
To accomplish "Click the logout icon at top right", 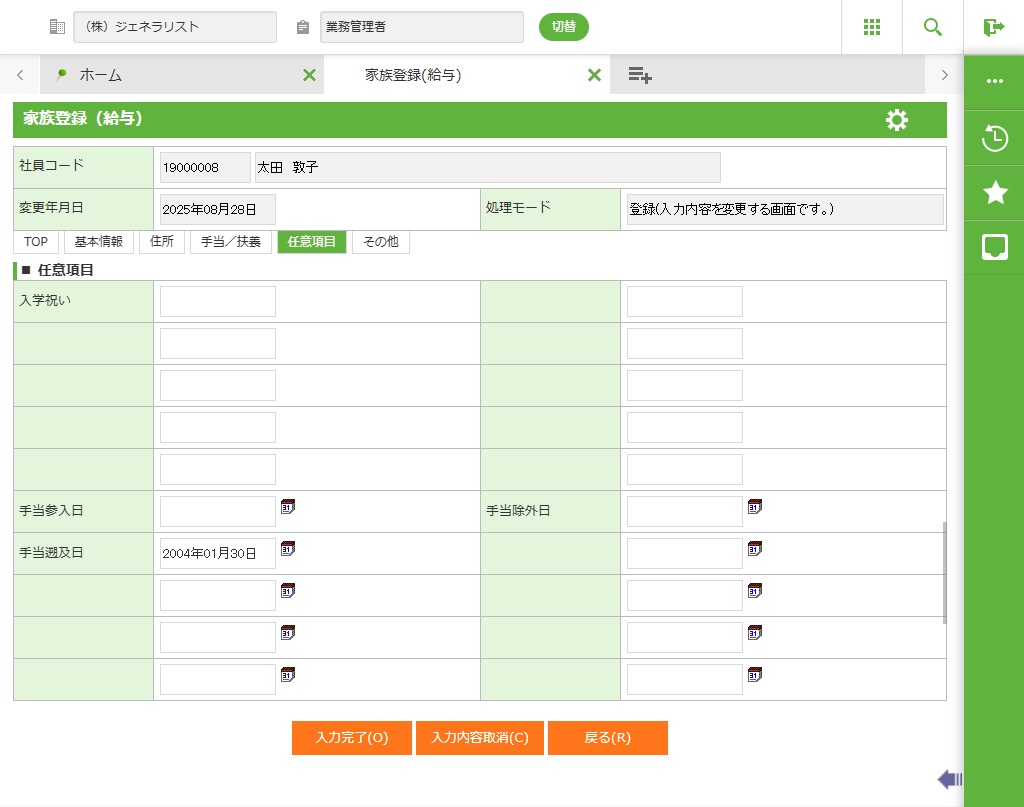I will pyautogui.click(x=993, y=27).
